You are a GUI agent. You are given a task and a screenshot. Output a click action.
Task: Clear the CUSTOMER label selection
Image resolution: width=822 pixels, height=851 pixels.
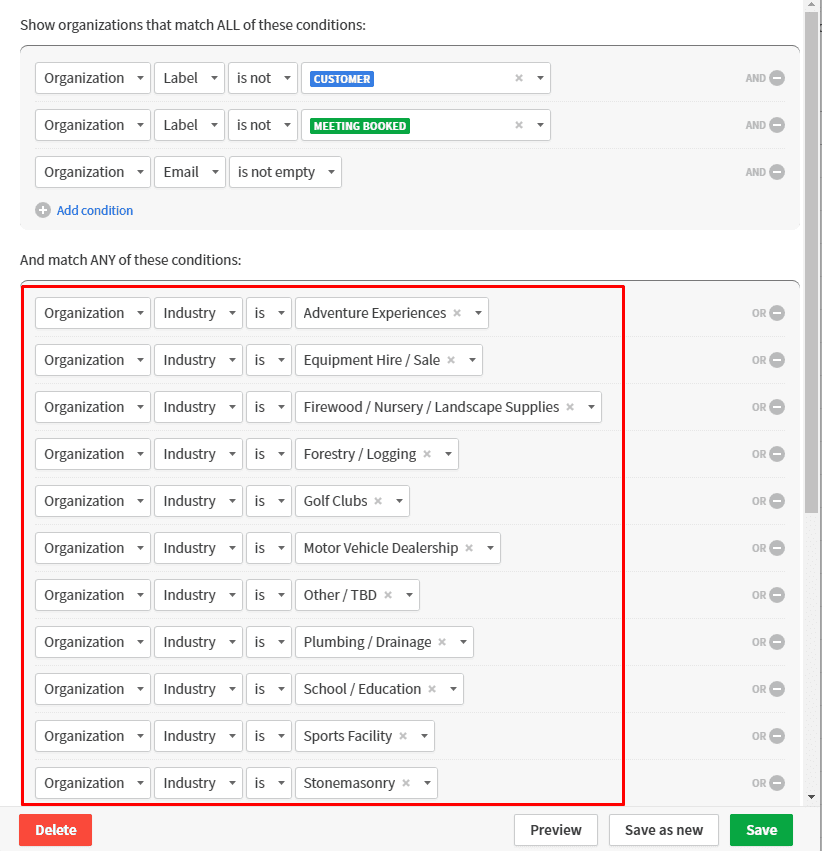(519, 78)
